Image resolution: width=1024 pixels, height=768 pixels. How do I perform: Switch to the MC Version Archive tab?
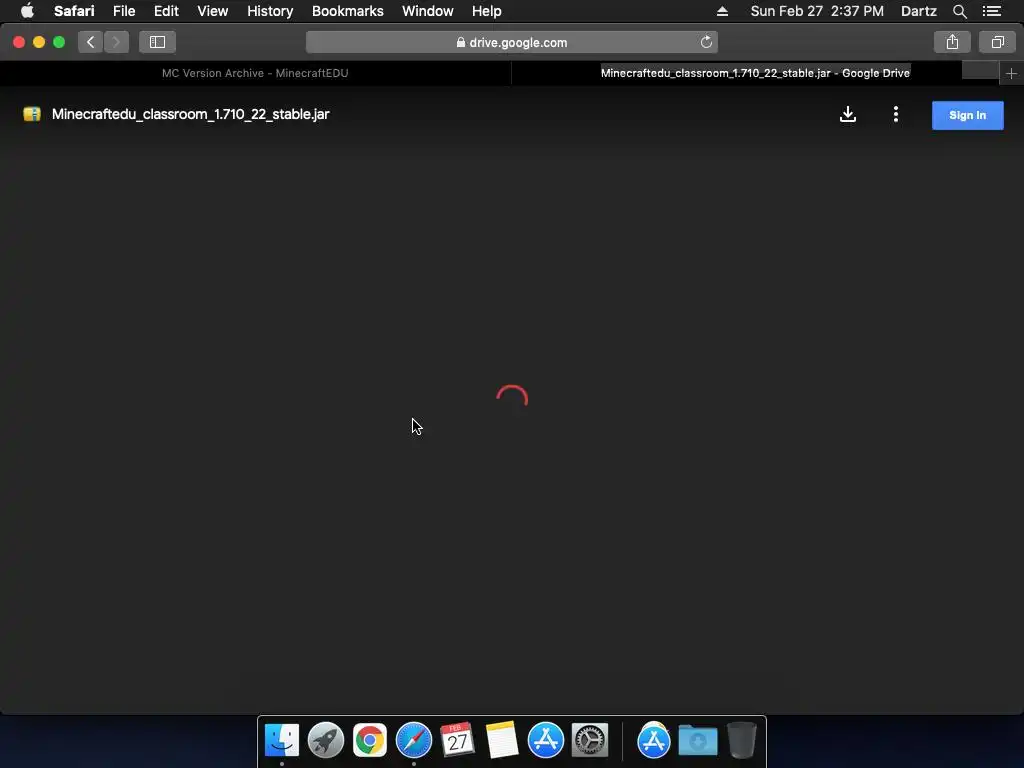(255, 73)
